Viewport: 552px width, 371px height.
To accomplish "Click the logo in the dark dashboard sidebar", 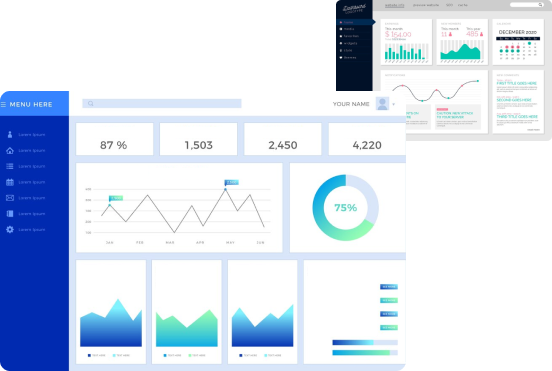I will pos(355,9).
